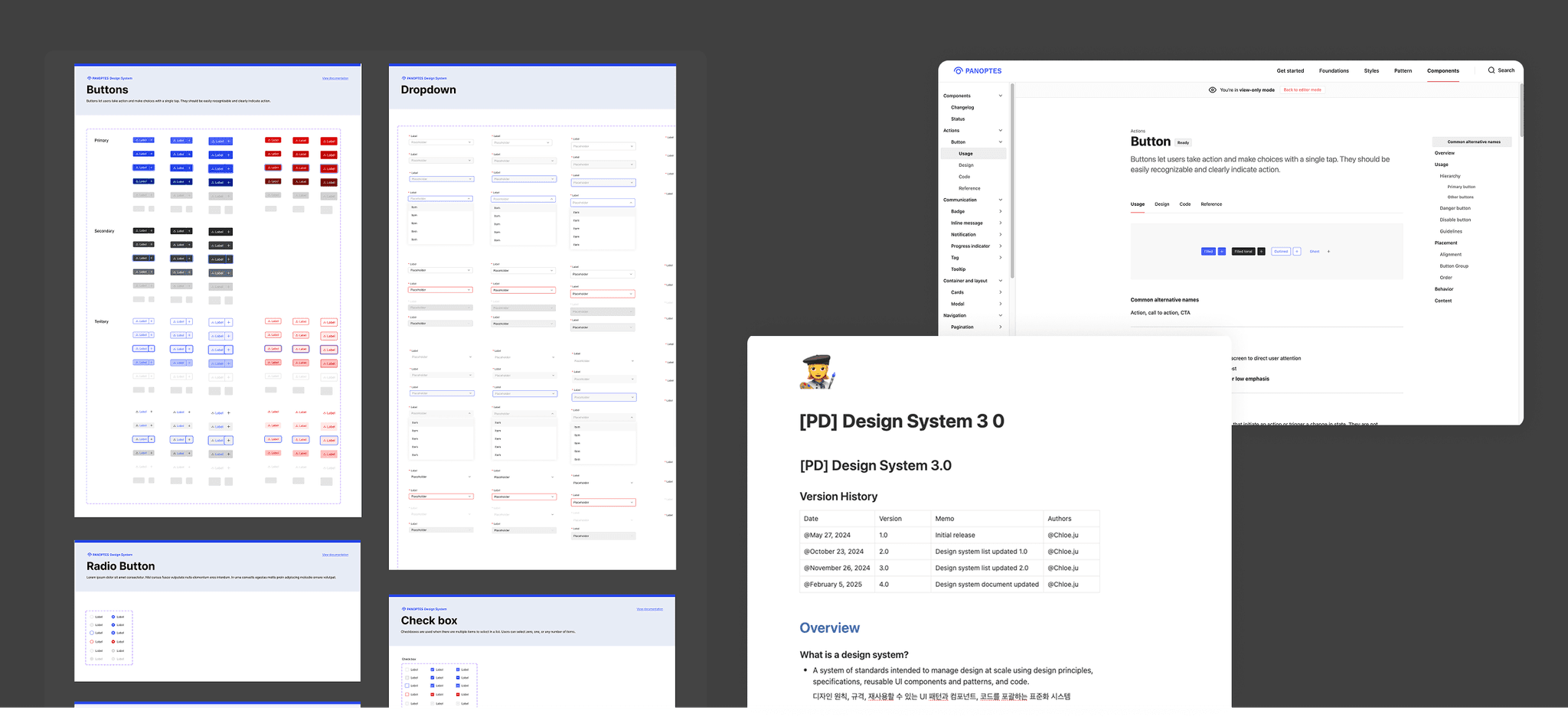Open the Foundations nav item
Screen dimensions: 1568x720
coord(1334,71)
